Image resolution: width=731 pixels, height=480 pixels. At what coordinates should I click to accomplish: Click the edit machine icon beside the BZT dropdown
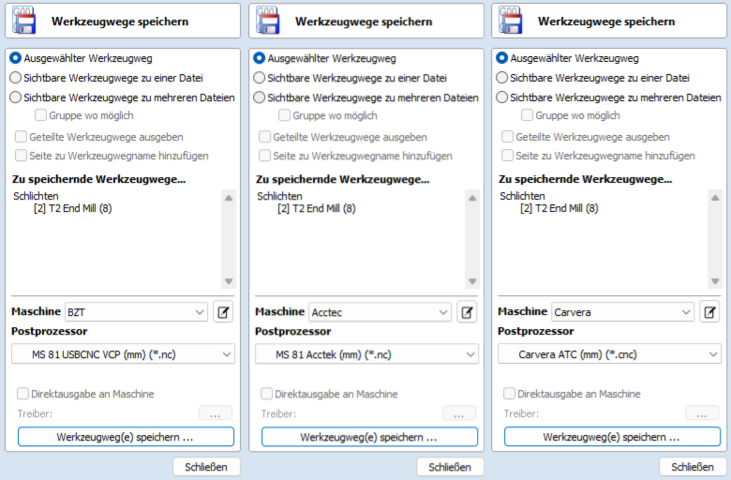(x=222, y=312)
